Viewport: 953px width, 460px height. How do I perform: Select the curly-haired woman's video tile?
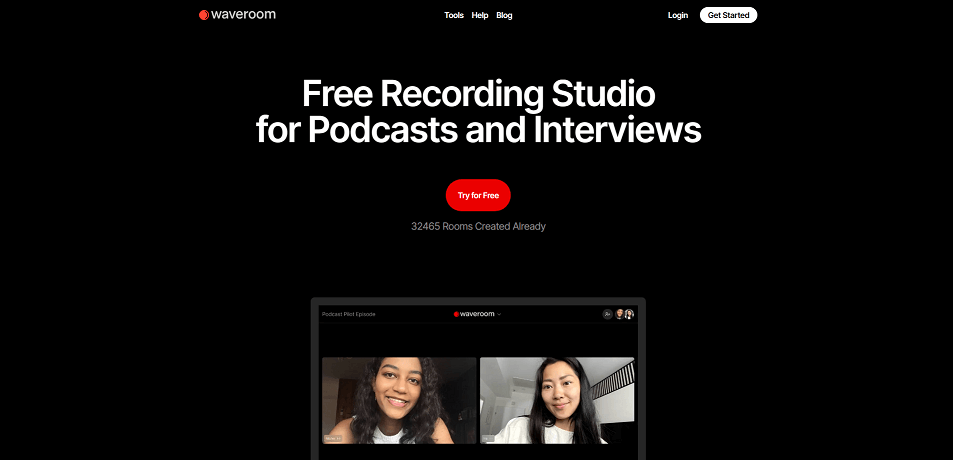(399, 400)
